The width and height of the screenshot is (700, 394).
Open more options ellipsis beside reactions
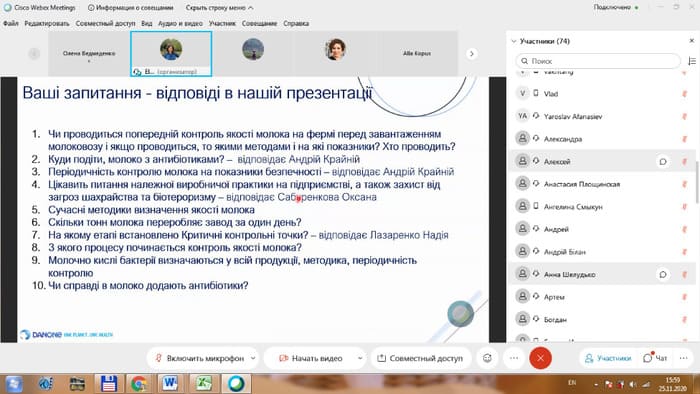[514, 358]
